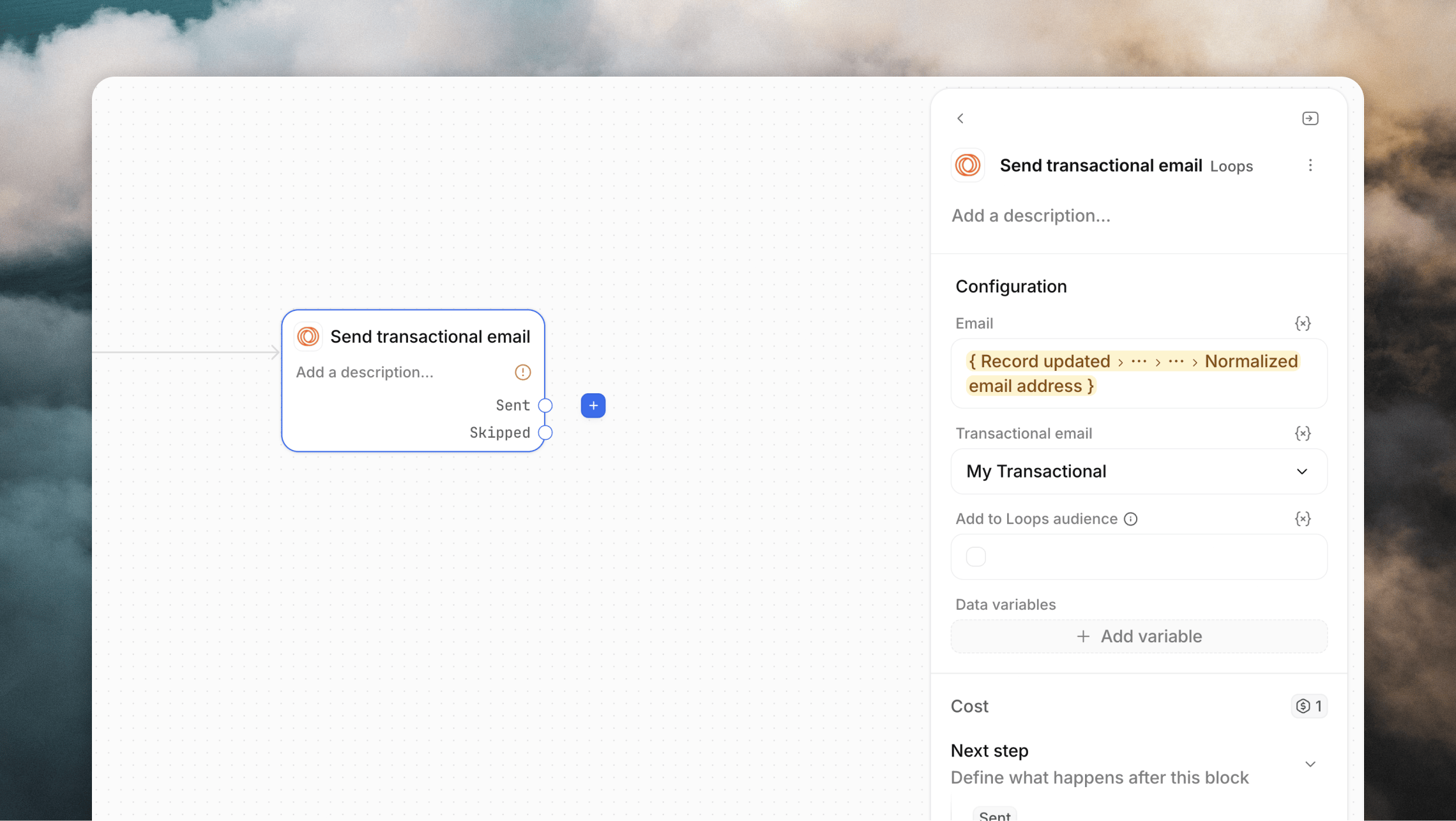Click the Next step heading
Image resolution: width=1456 pixels, height=821 pixels.
pos(989,751)
